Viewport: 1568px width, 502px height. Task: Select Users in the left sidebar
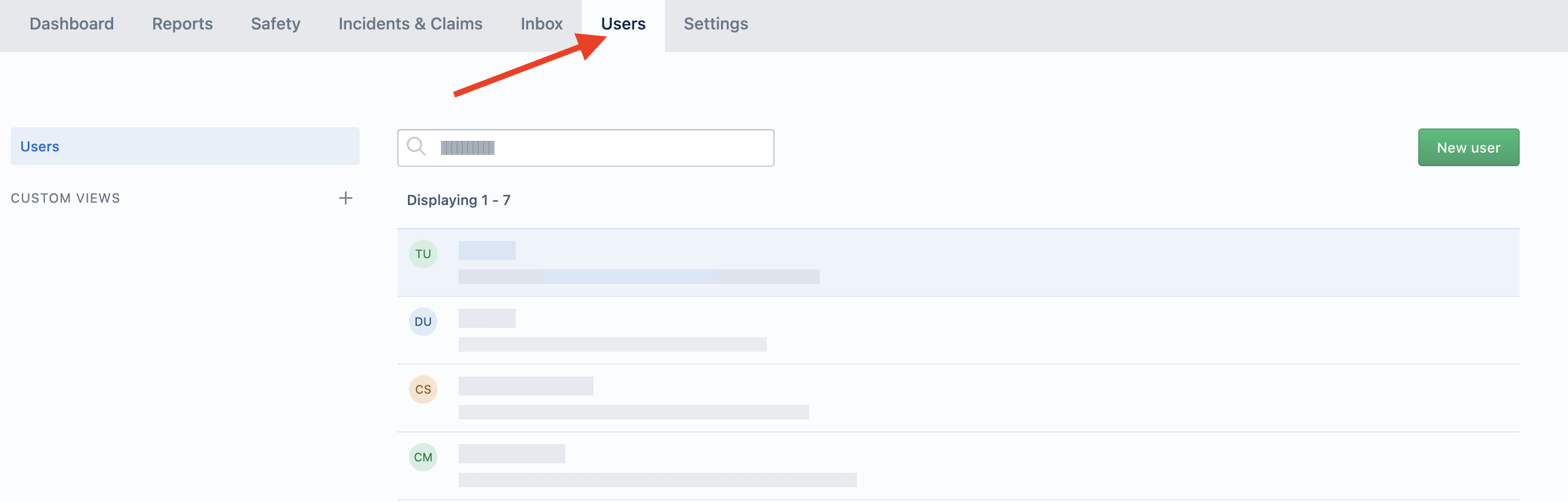click(185, 146)
